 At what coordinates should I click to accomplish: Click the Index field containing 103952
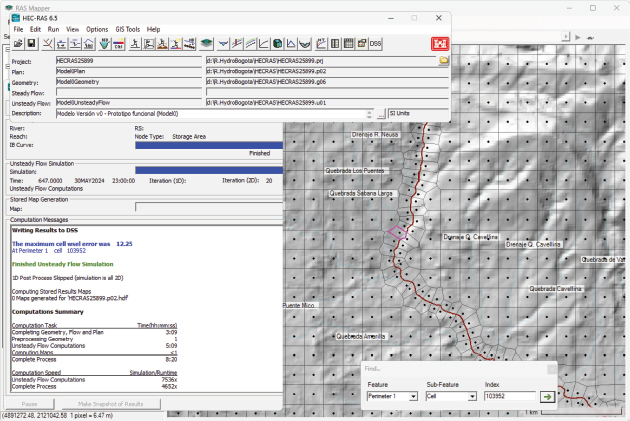pos(508,396)
